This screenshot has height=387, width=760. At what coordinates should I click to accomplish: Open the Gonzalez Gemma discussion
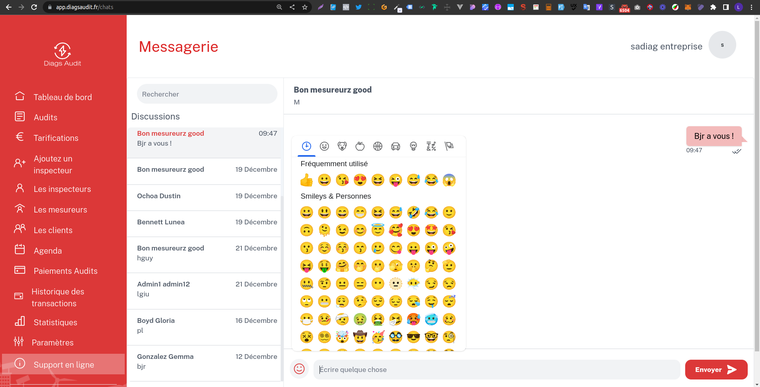205,363
